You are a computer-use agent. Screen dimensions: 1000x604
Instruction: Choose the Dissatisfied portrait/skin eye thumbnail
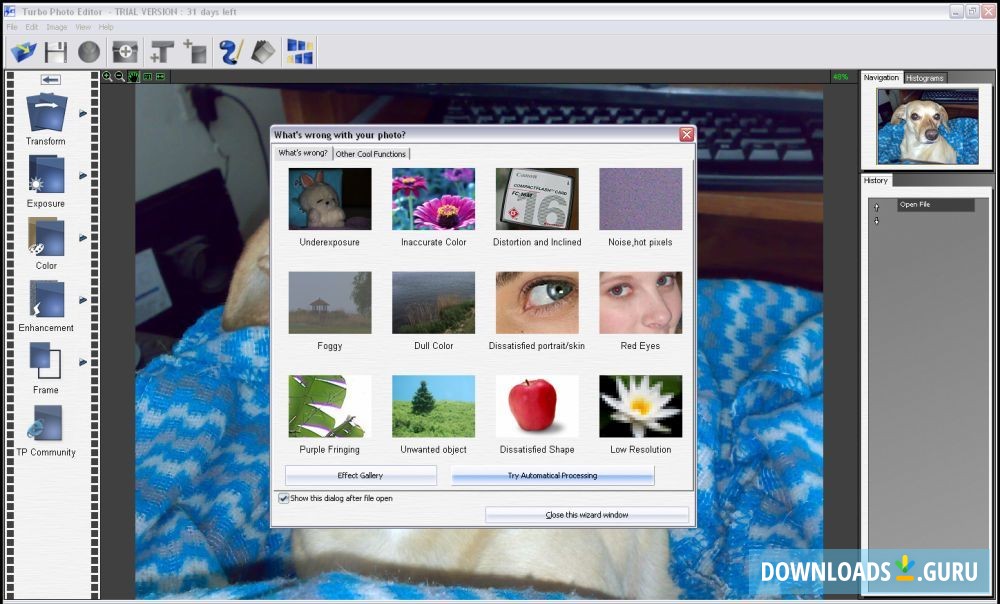pyautogui.click(x=537, y=302)
